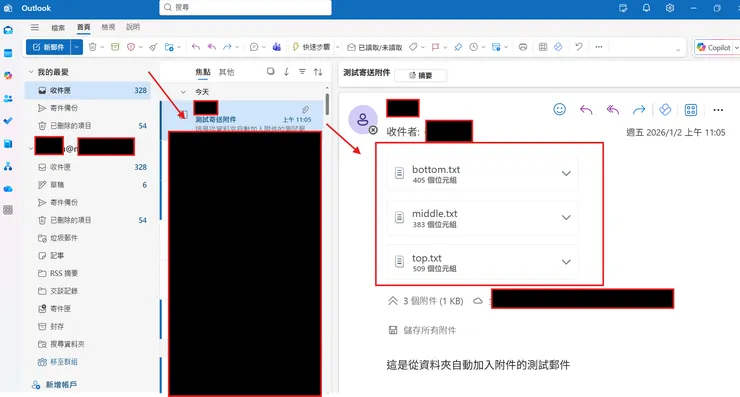The width and height of the screenshot is (740, 397).
Task: Open the Apps grid icon in message header
Action: (x=691, y=110)
